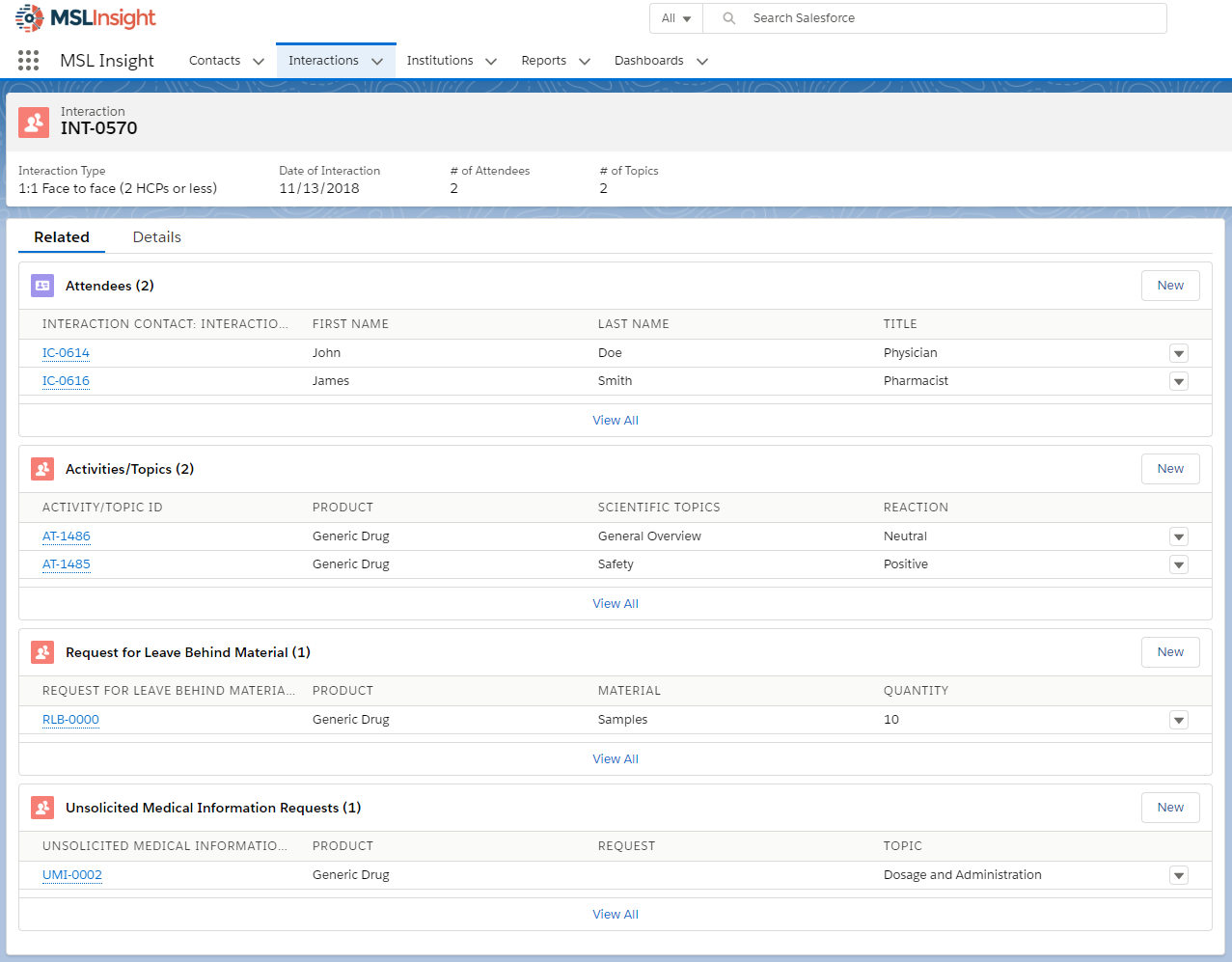The height and width of the screenshot is (962, 1232).
Task: Click View All under Activities/Topics
Action: (x=615, y=603)
